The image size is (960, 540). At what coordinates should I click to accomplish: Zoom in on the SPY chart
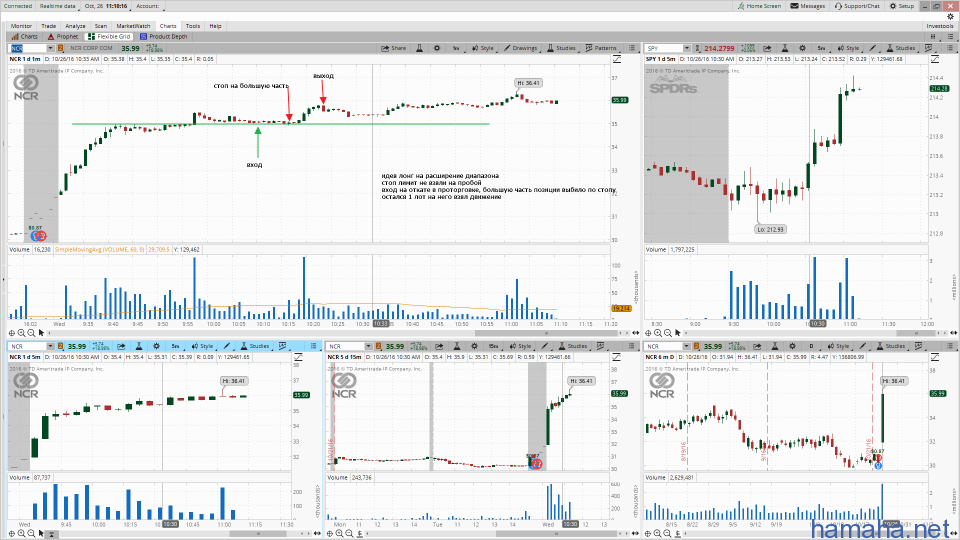(658, 333)
